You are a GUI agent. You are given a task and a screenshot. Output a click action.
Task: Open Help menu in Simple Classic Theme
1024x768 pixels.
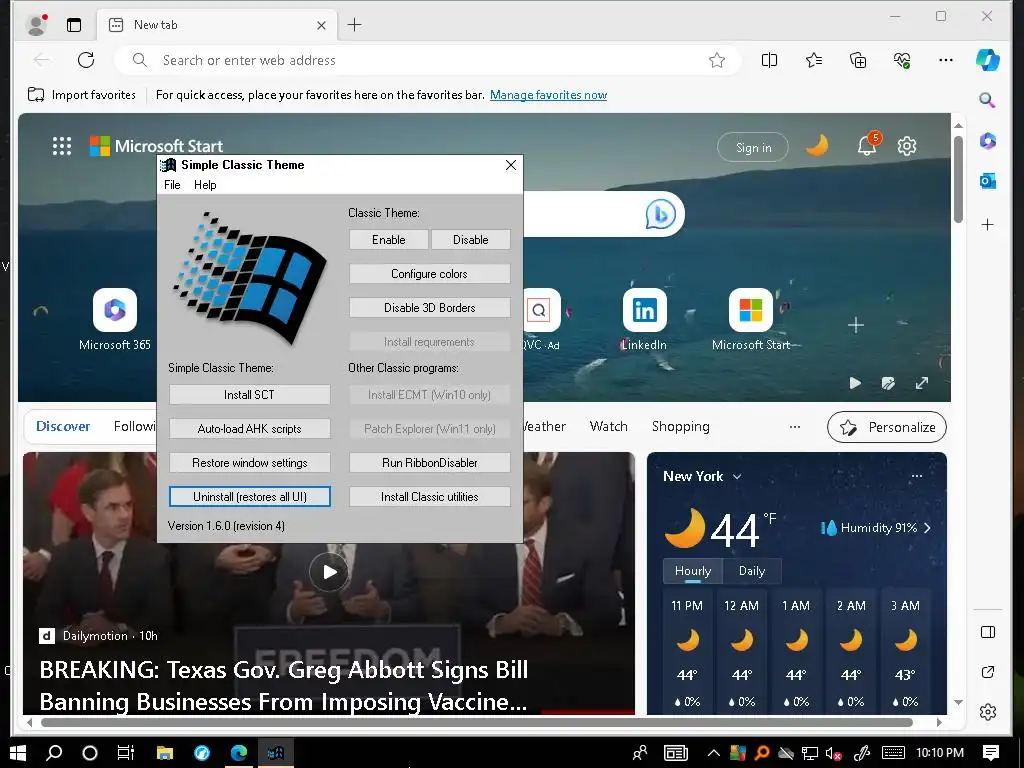[205, 185]
